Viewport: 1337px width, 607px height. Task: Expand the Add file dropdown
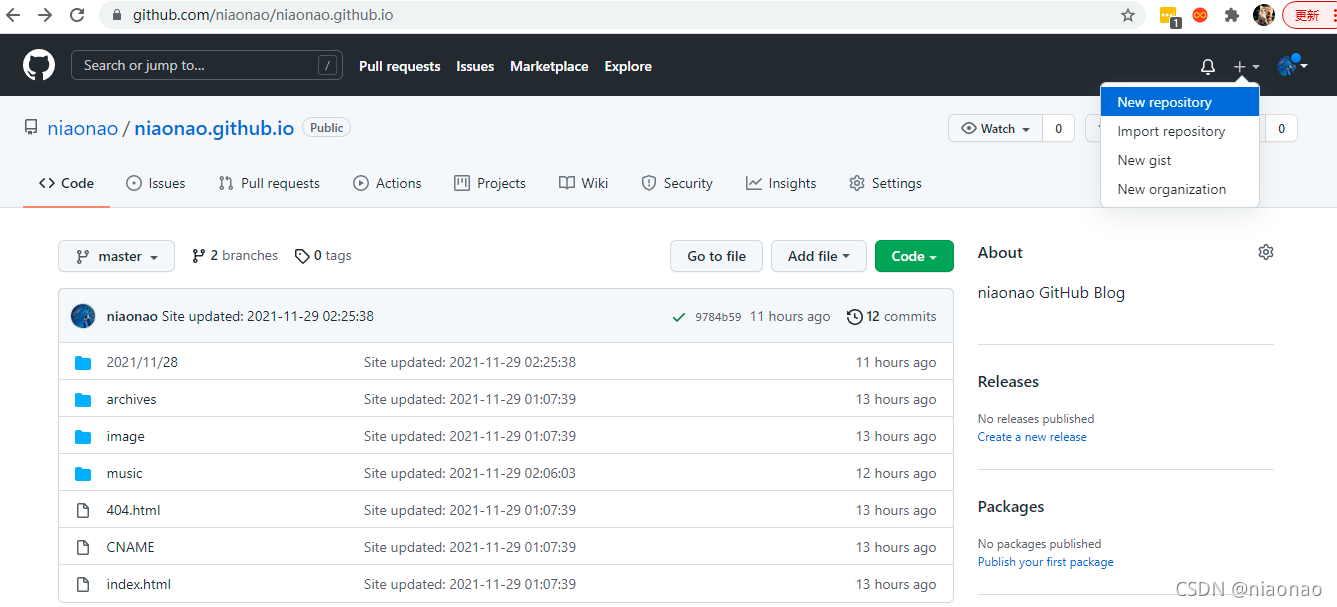818,256
